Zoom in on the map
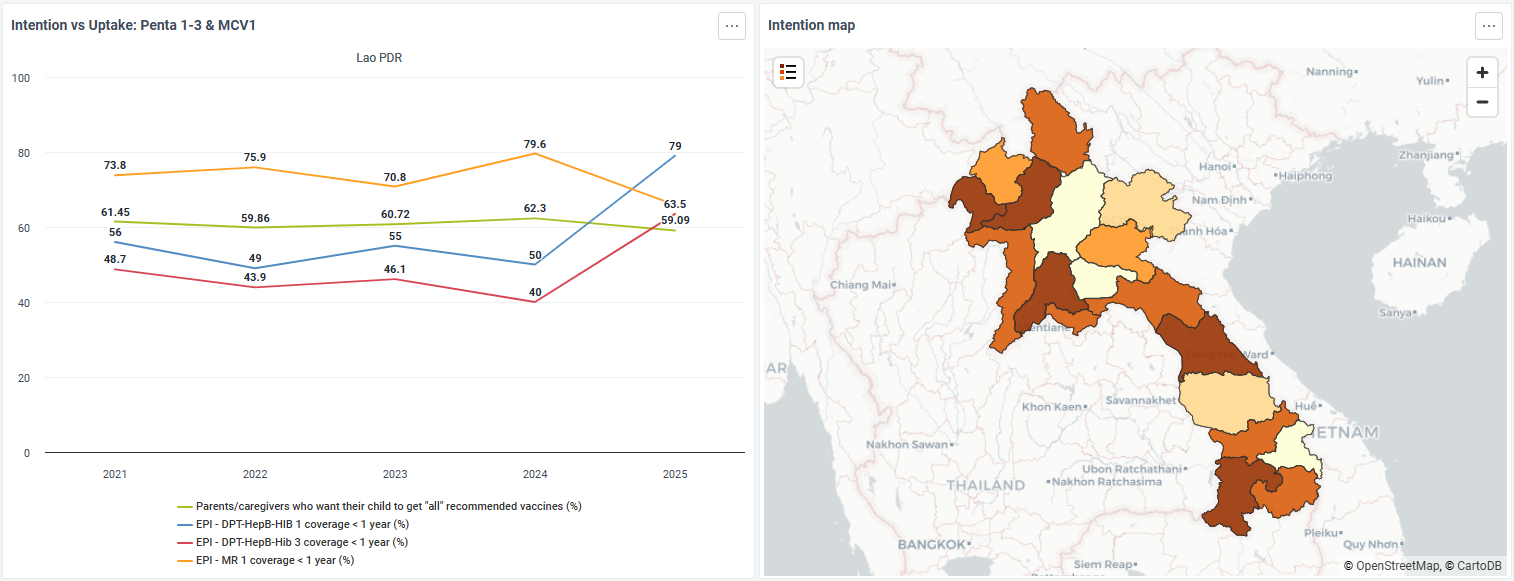 click(x=1482, y=72)
